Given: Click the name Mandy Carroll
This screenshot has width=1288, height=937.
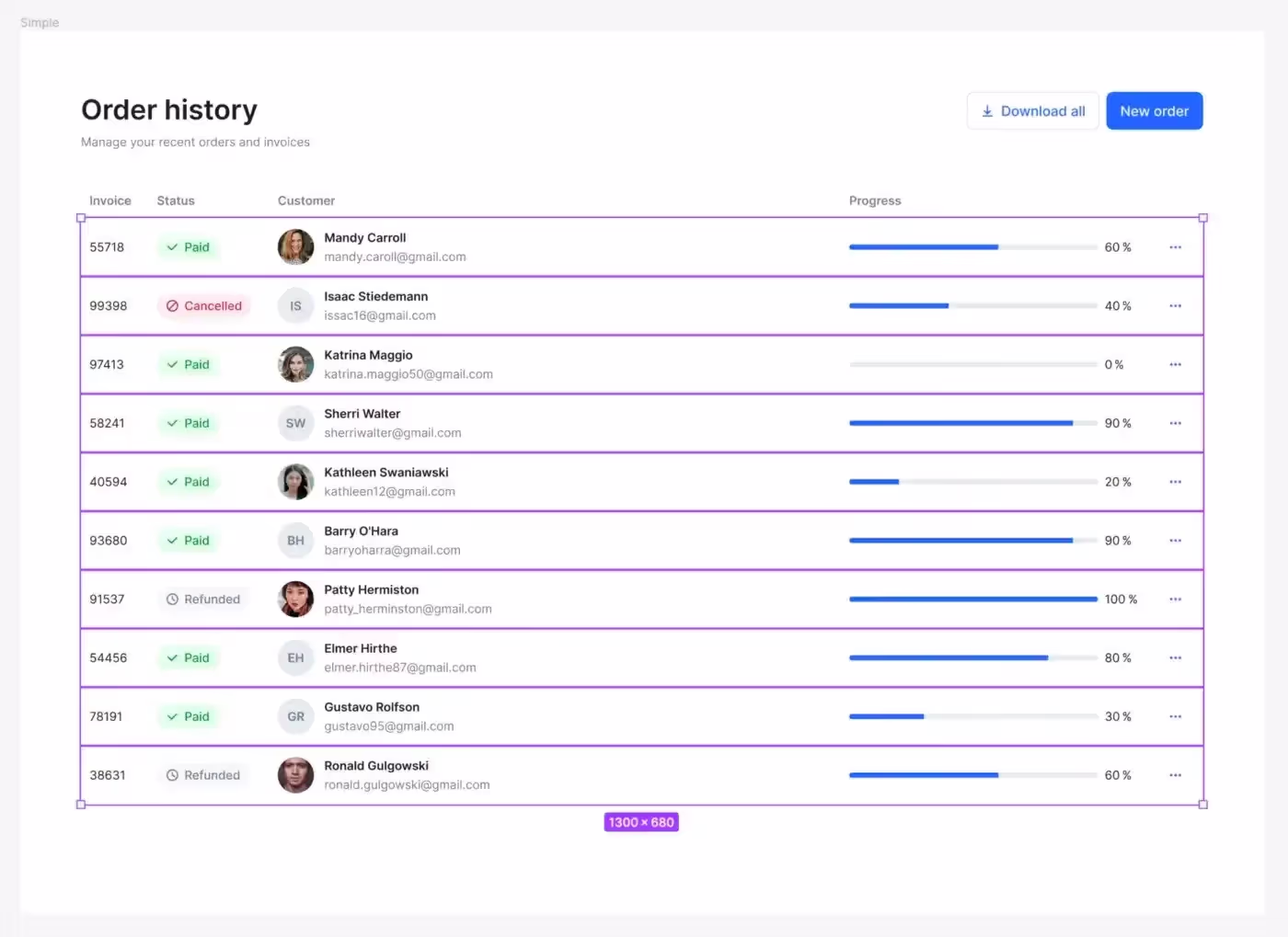Looking at the screenshot, I should (x=365, y=238).
